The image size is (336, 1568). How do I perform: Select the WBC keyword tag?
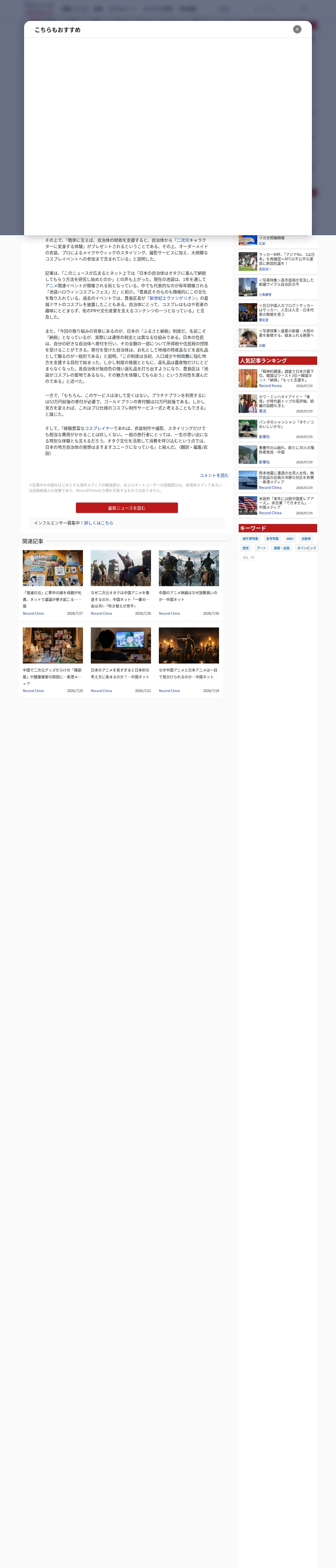290,539
